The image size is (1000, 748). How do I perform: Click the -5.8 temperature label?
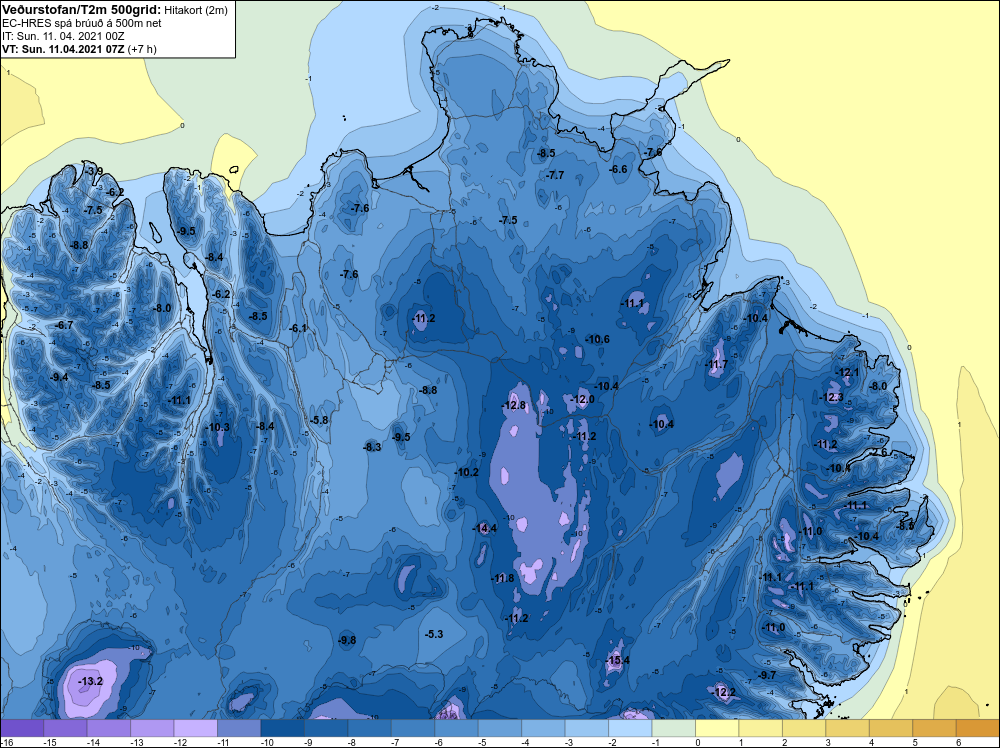tap(319, 420)
